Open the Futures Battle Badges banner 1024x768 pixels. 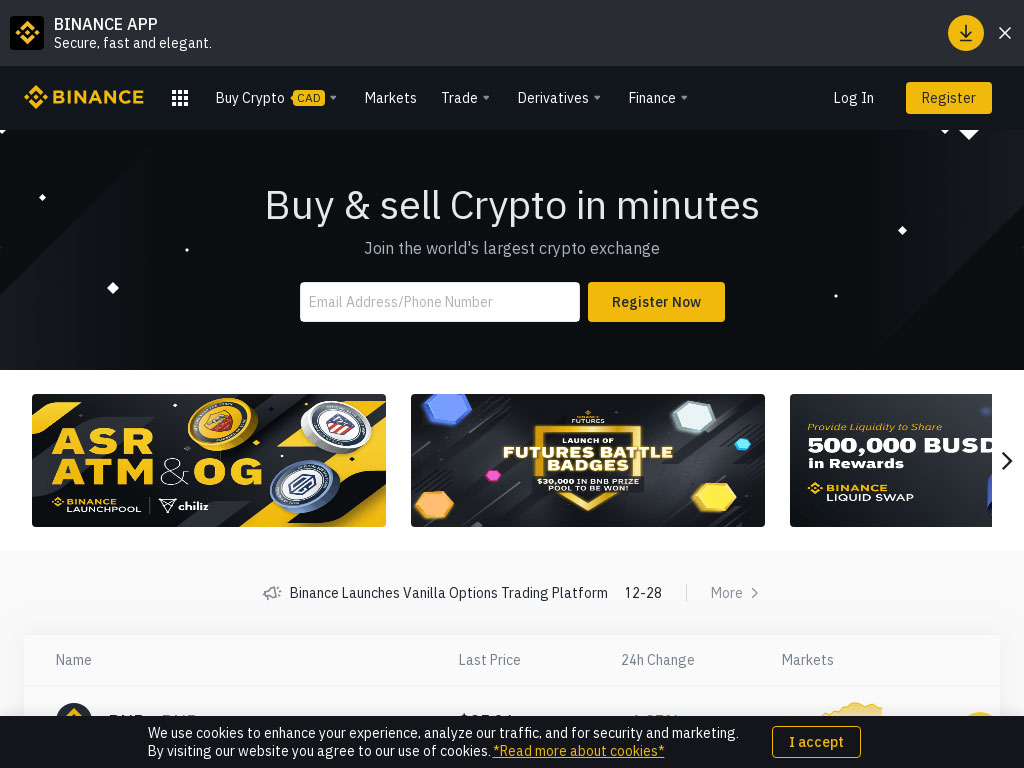pos(588,460)
